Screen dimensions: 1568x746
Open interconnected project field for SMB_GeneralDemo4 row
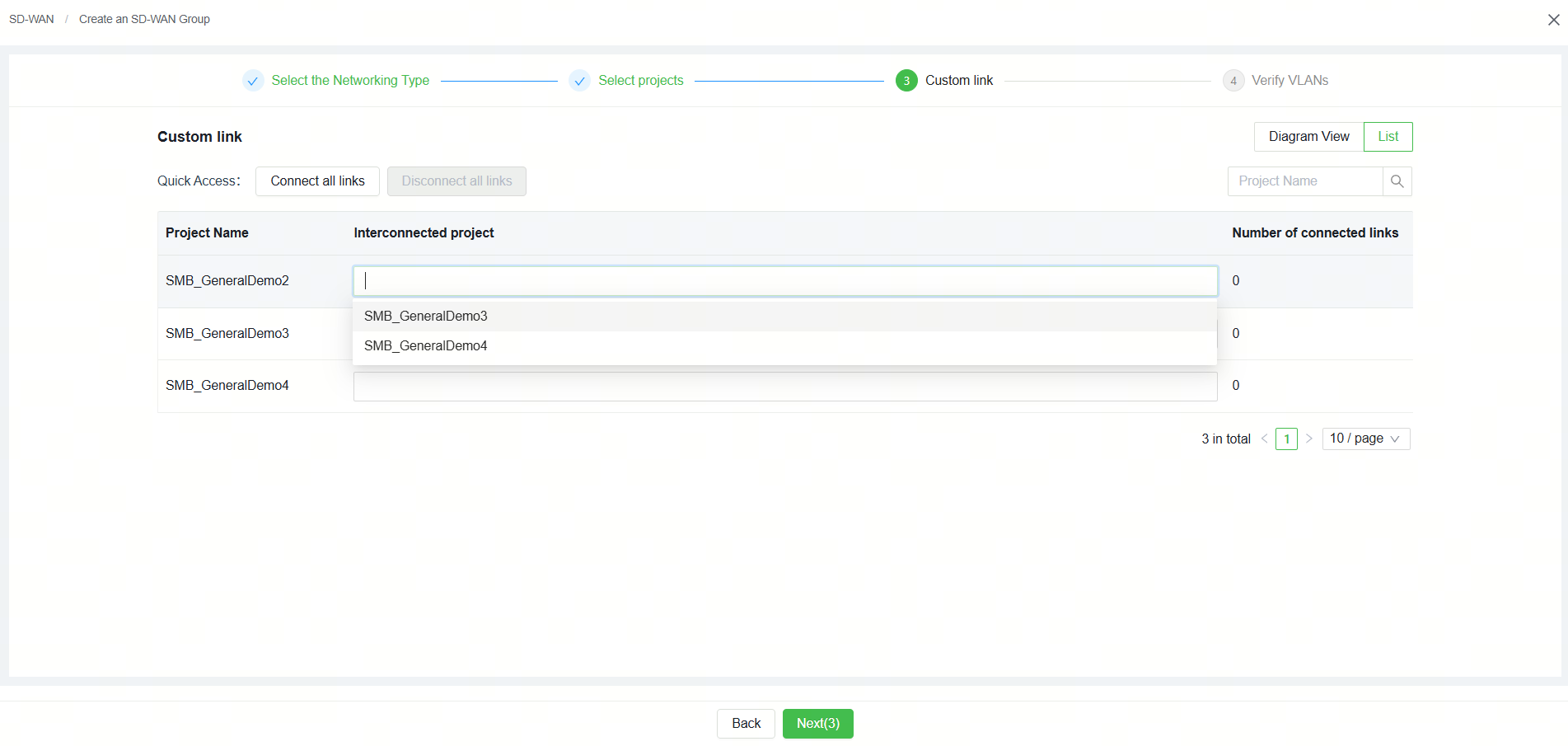click(x=785, y=387)
